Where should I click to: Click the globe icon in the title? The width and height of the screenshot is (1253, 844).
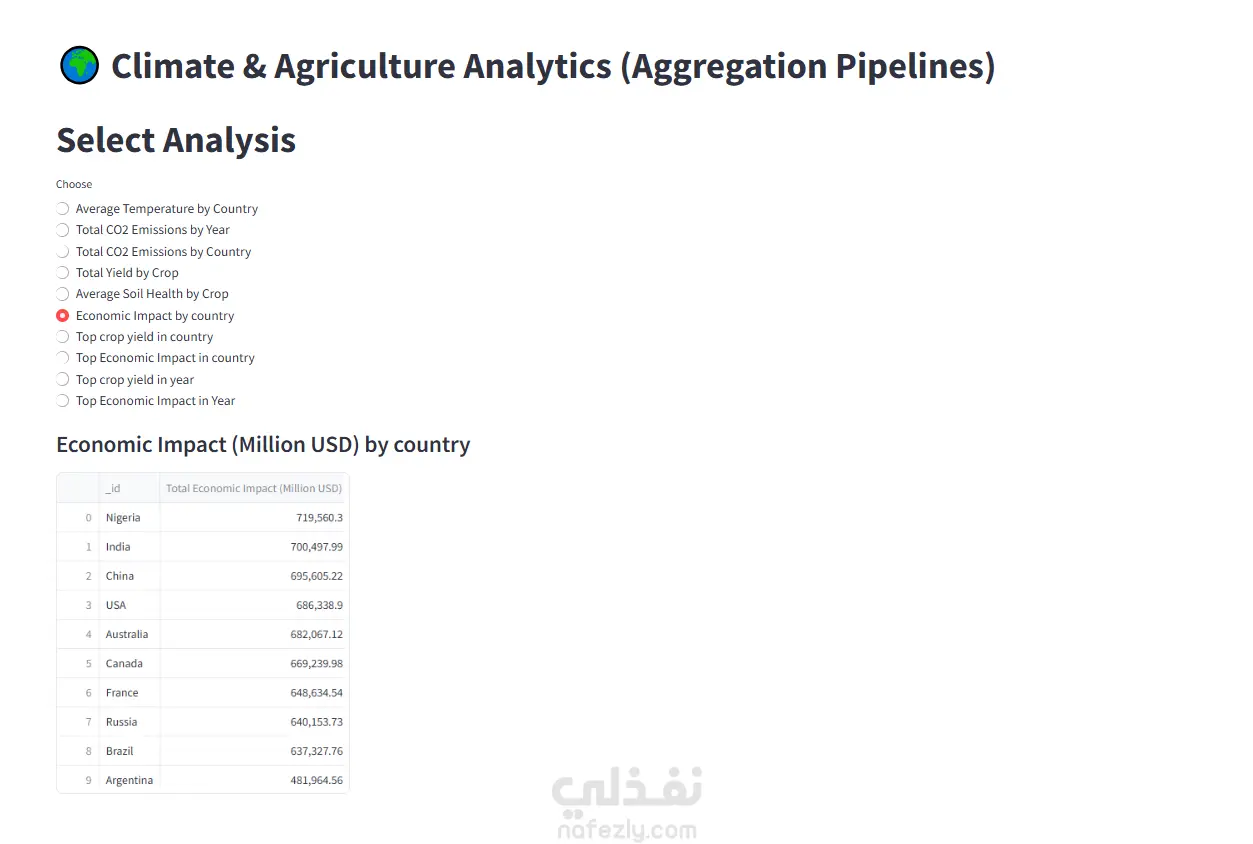[x=80, y=67]
